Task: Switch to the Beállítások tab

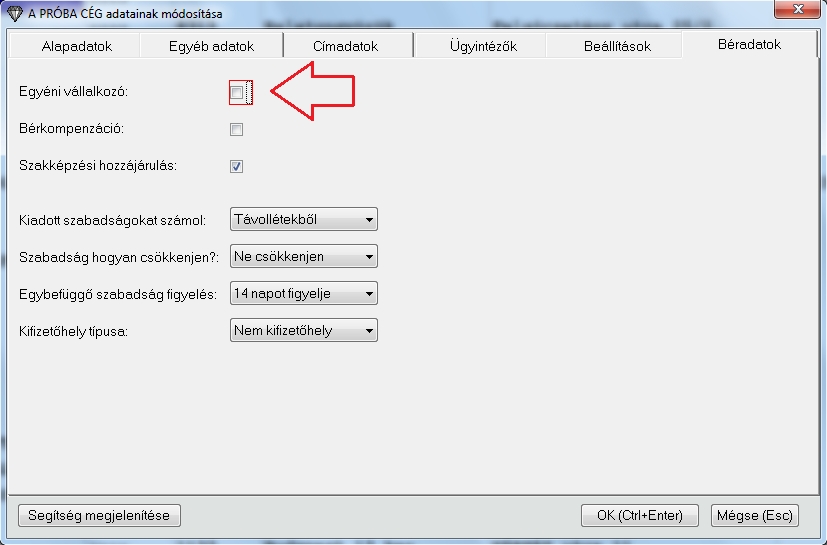Action: click(617, 46)
